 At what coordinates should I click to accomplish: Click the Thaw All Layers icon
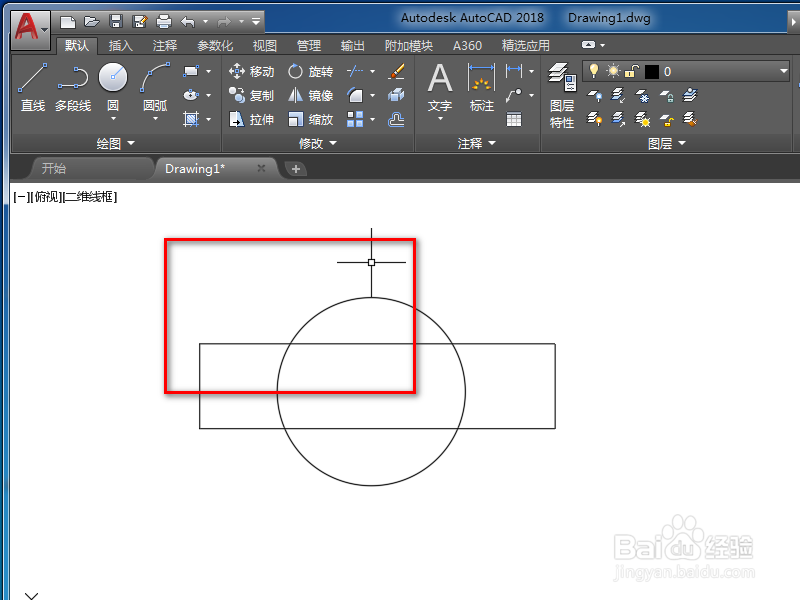[x=642, y=119]
